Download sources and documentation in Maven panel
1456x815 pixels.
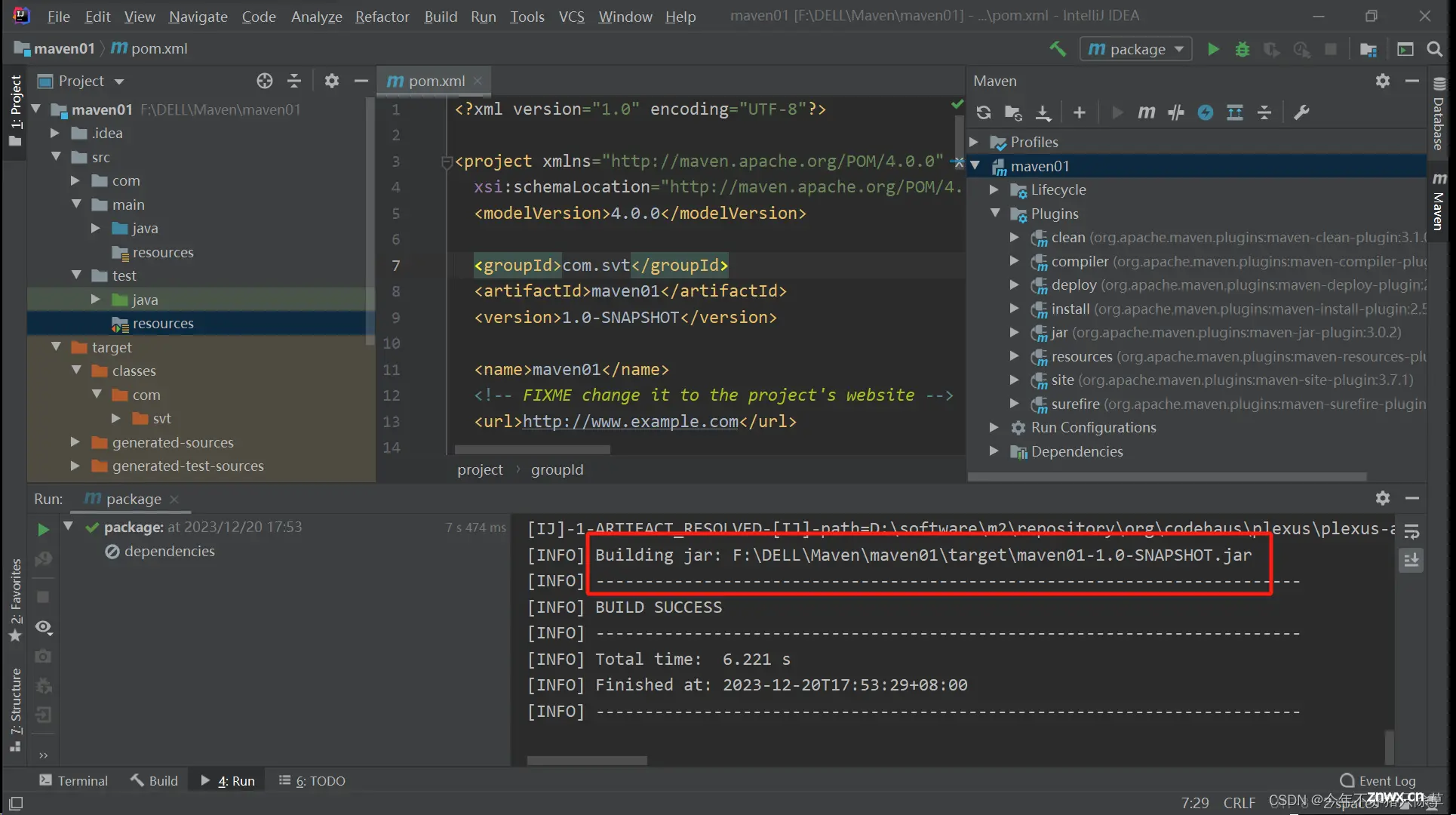pos(1043,112)
